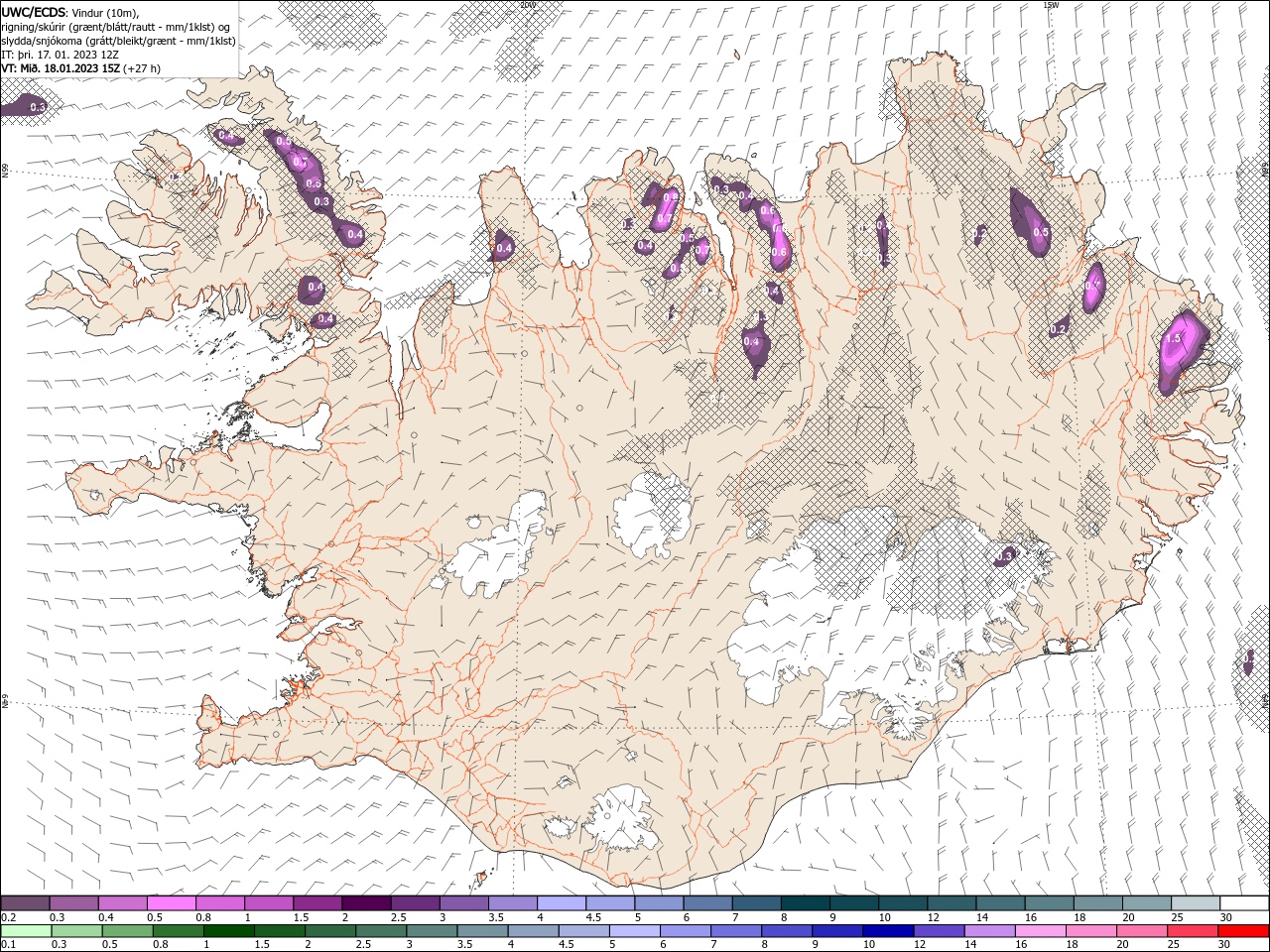Click the N66 latitude label on left edge
Image resolution: width=1270 pixels, height=952 pixels.
pos(5,171)
